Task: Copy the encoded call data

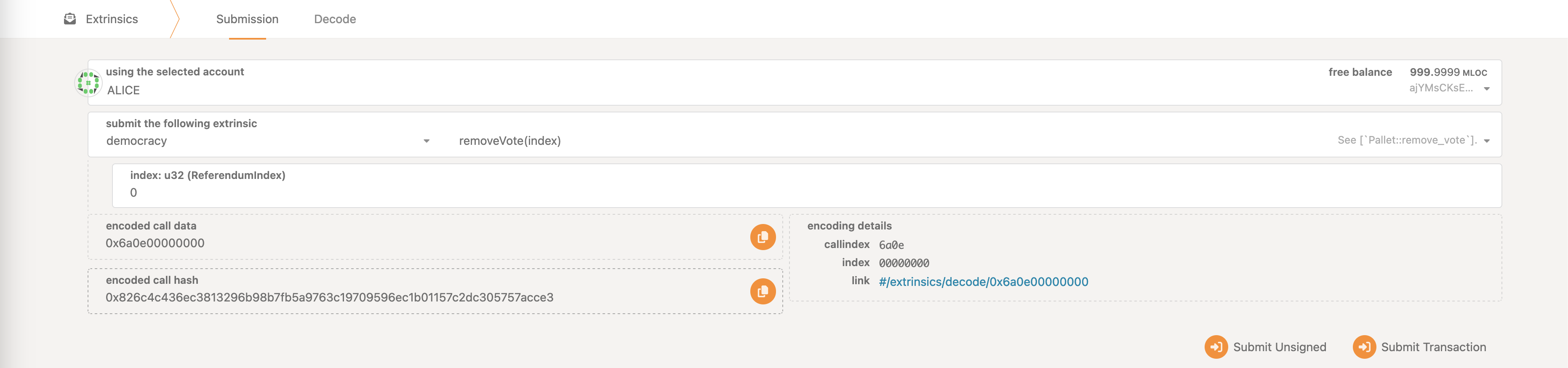Action: [762, 237]
